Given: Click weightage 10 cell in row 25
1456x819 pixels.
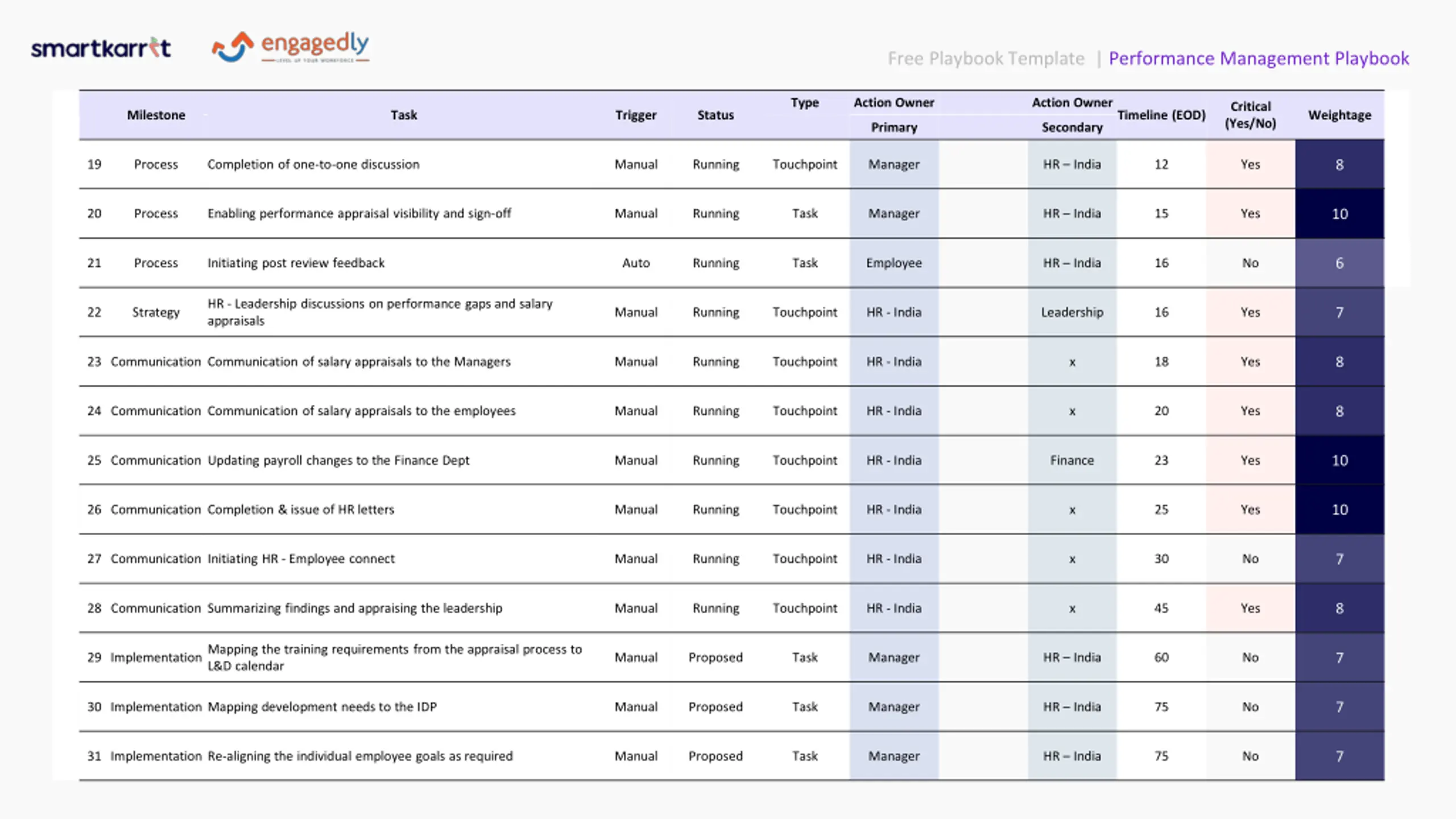Looking at the screenshot, I should click(x=1339, y=460).
